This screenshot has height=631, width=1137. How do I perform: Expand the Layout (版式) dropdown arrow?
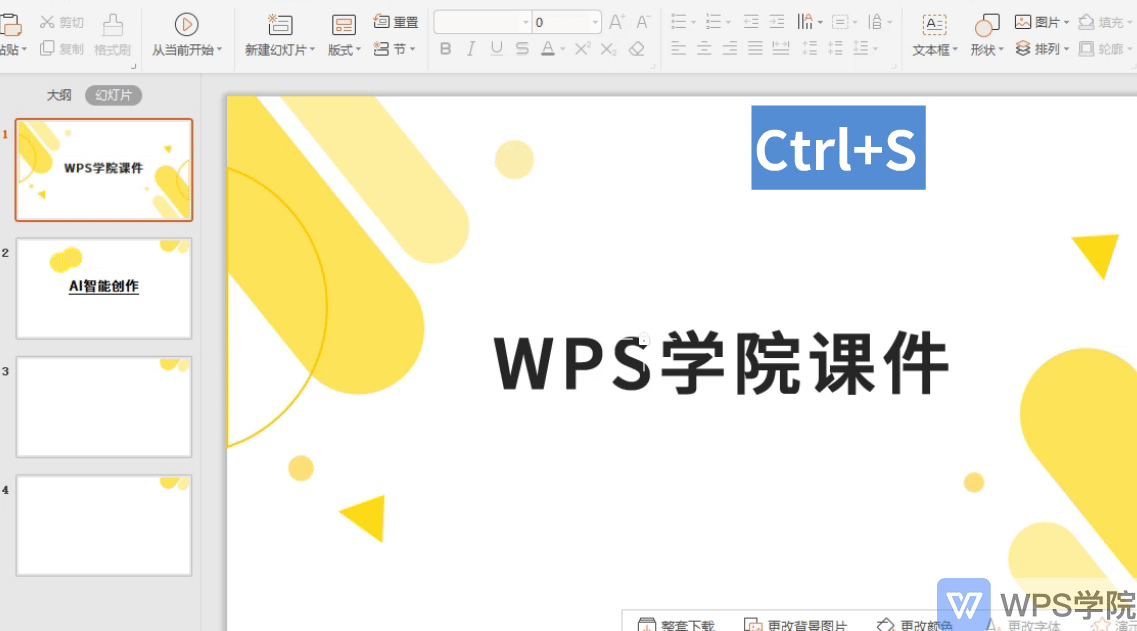[358, 49]
